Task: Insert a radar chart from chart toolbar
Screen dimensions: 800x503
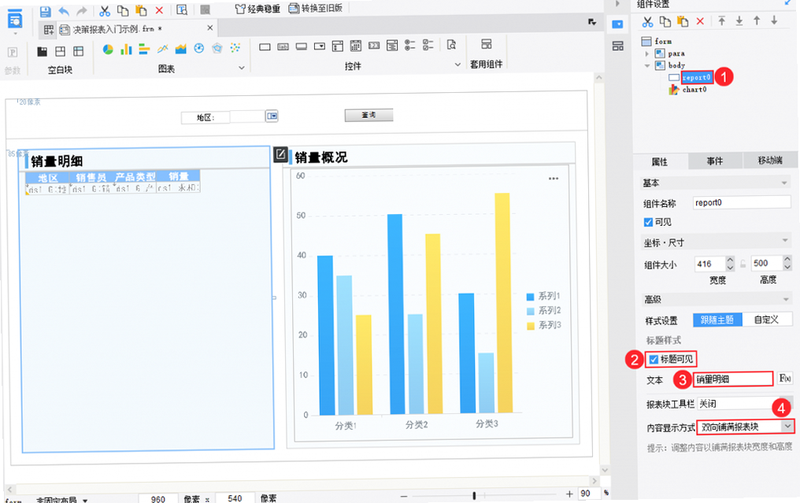Action: coord(217,48)
